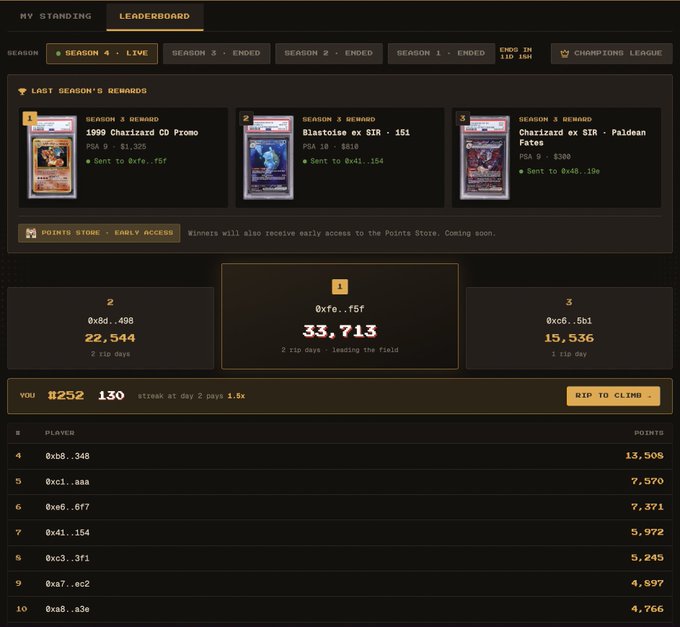
Task: Click 'PSA 9 · $300' price text
Action: (545, 157)
